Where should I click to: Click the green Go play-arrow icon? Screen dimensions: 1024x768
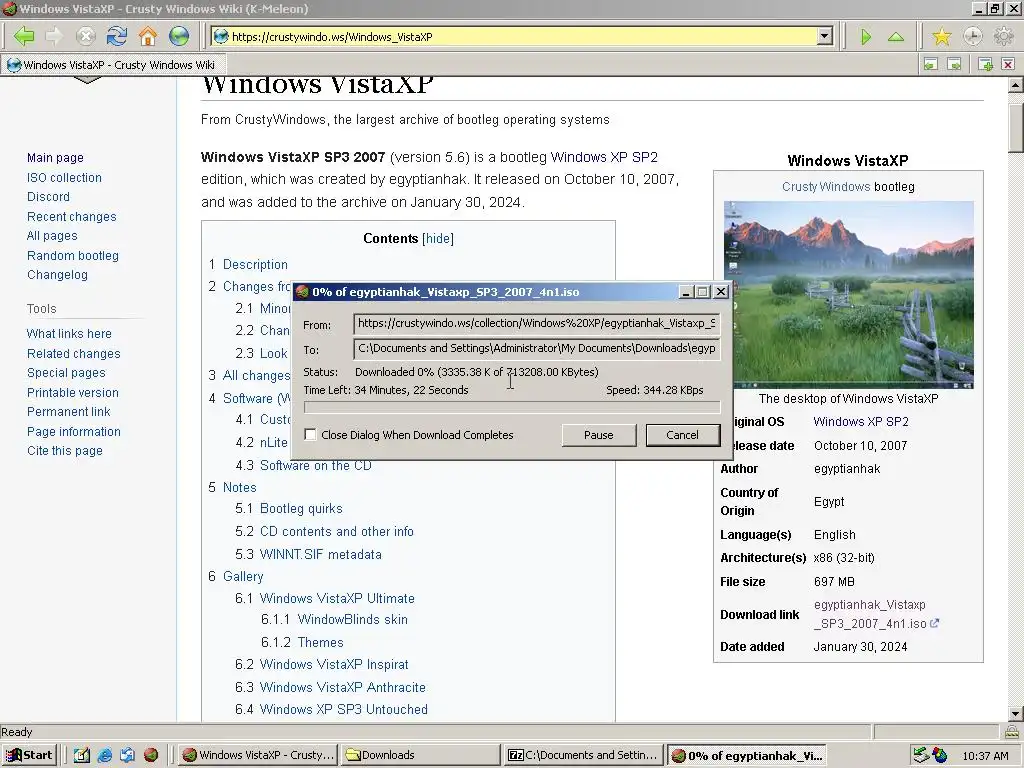click(866, 37)
